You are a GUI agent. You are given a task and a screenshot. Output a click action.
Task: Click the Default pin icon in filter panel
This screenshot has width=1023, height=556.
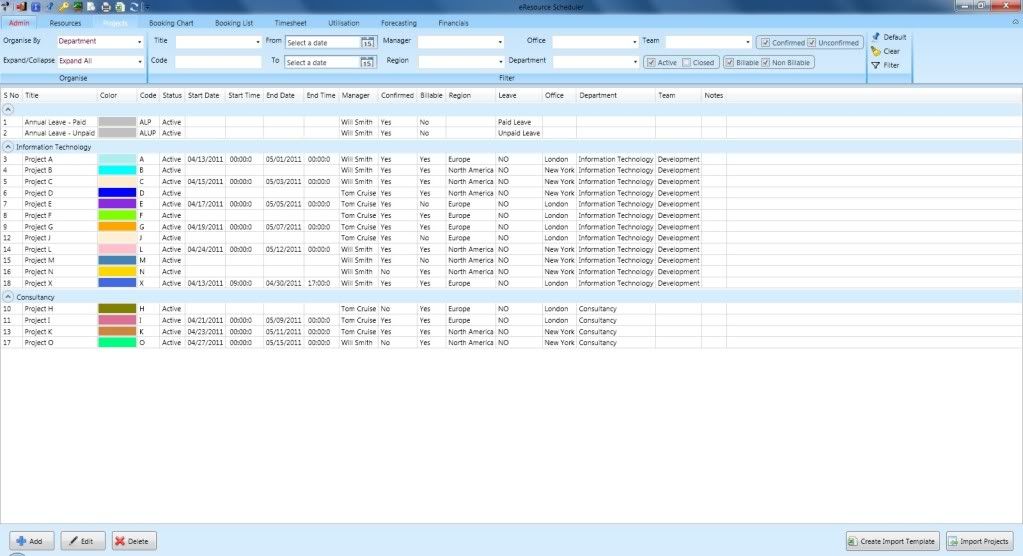coord(876,37)
